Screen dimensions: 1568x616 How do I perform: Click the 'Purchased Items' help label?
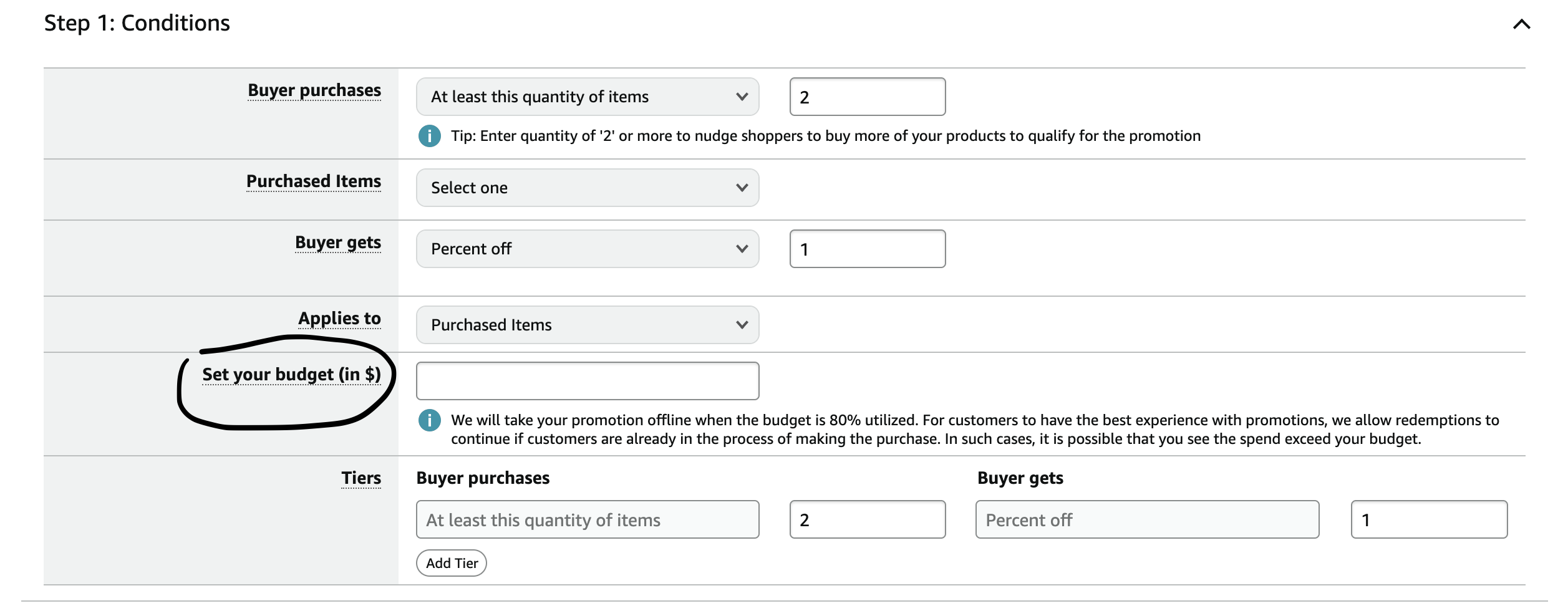(x=314, y=181)
